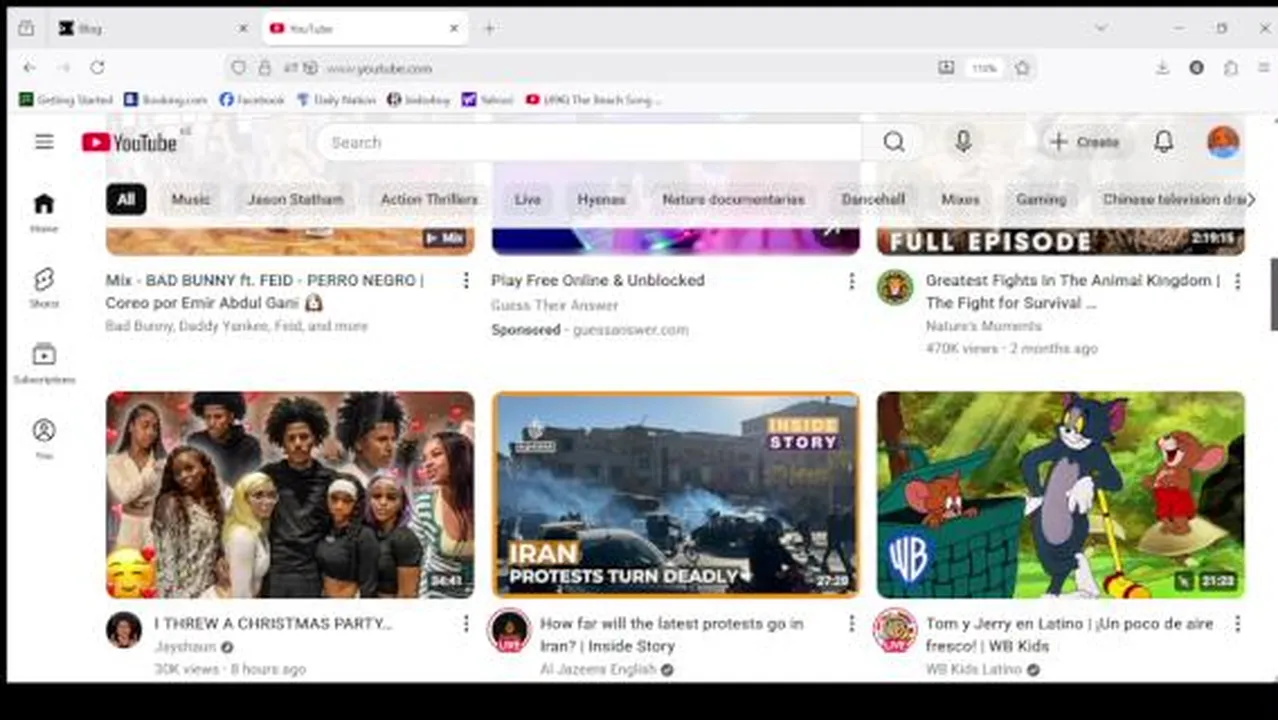
Task: Select the Music filter chip
Action: 190,199
